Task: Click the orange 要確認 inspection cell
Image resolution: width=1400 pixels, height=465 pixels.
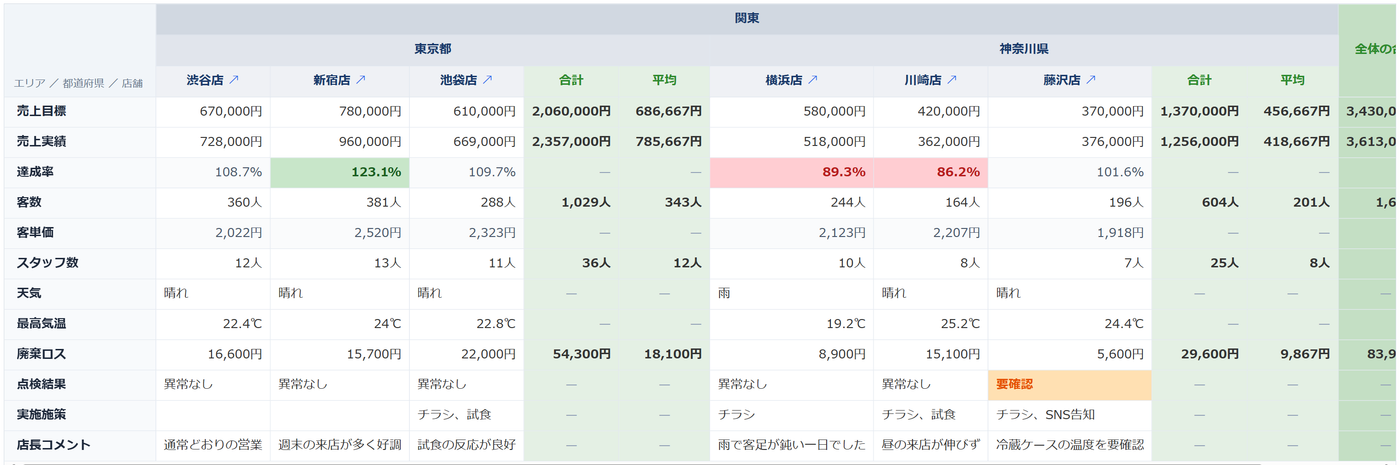Action: pyautogui.click(x=1070, y=385)
